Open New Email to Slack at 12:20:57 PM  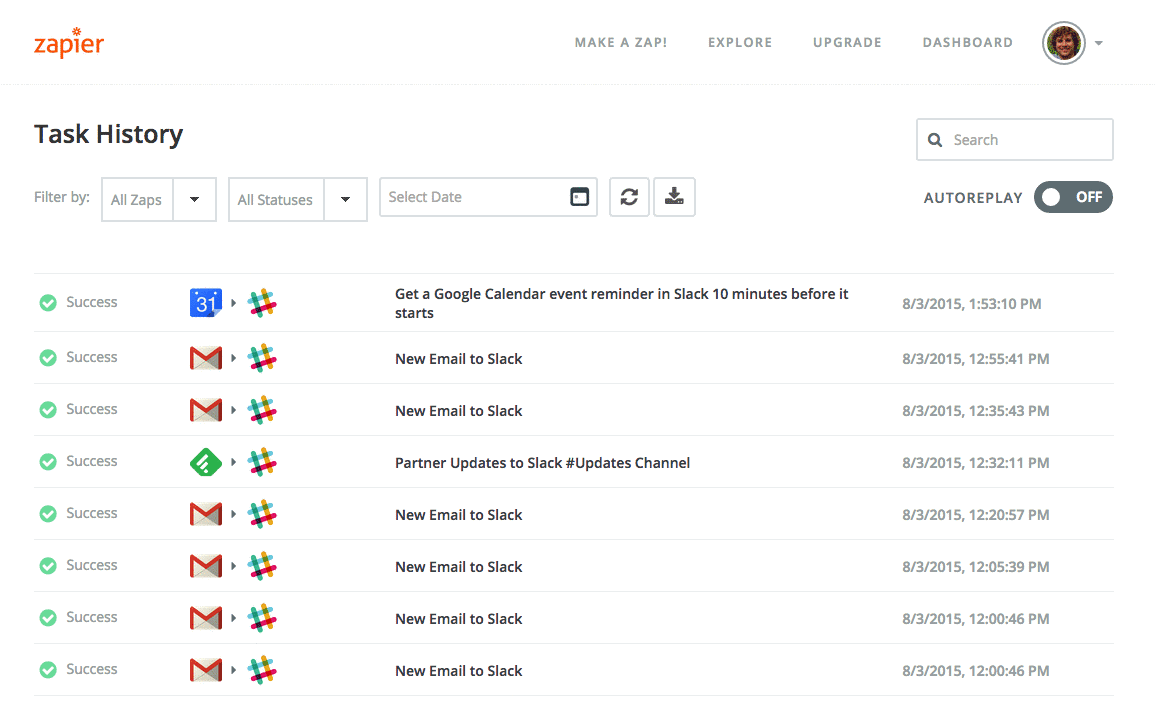pos(458,515)
